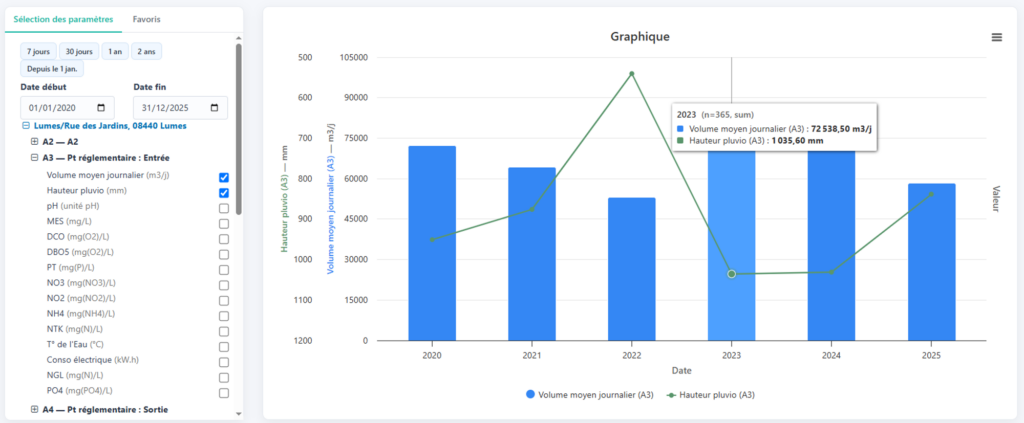1024x423 pixels.
Task: Click the Graphique chart title
Action: [640, 37]
